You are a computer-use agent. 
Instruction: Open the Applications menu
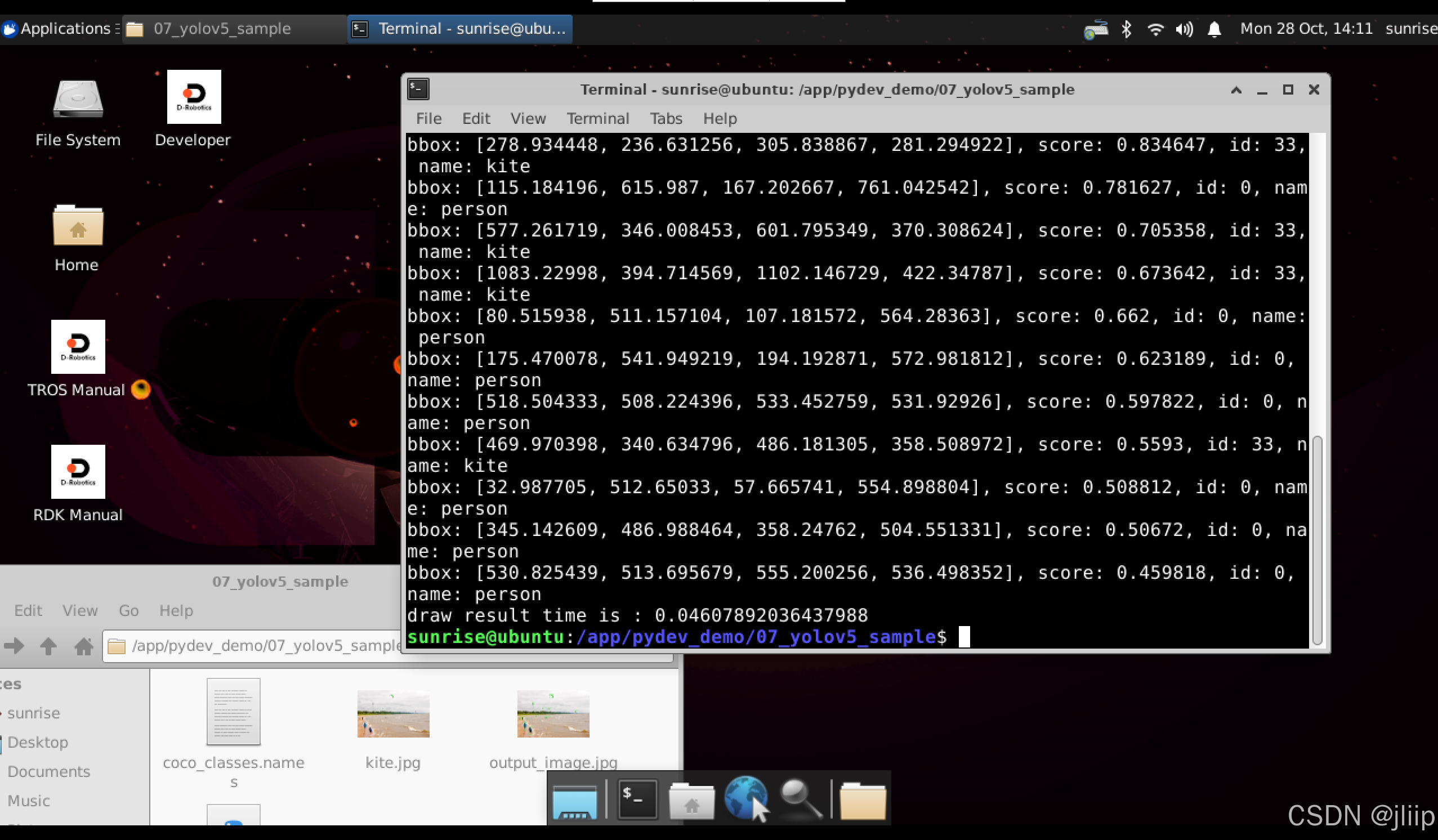pyautogui.click(x=59, y=29)
